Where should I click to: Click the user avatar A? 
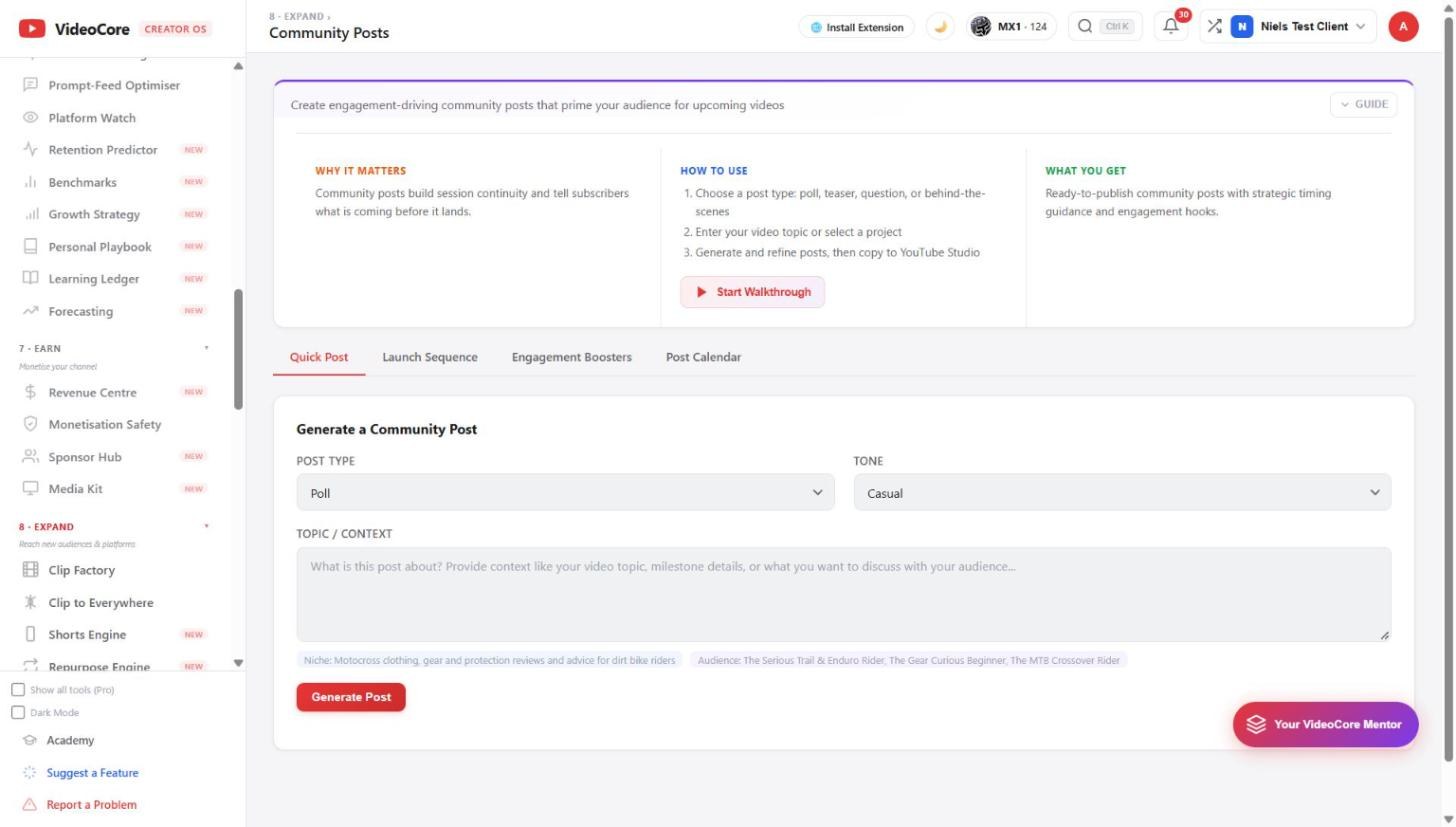coord(1403,27)
